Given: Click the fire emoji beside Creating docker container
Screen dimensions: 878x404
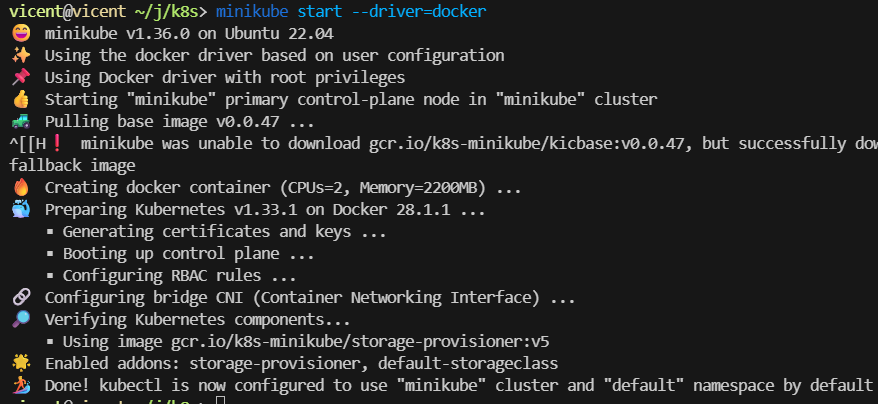Looking at the screenshot, I should click(21, 188).
